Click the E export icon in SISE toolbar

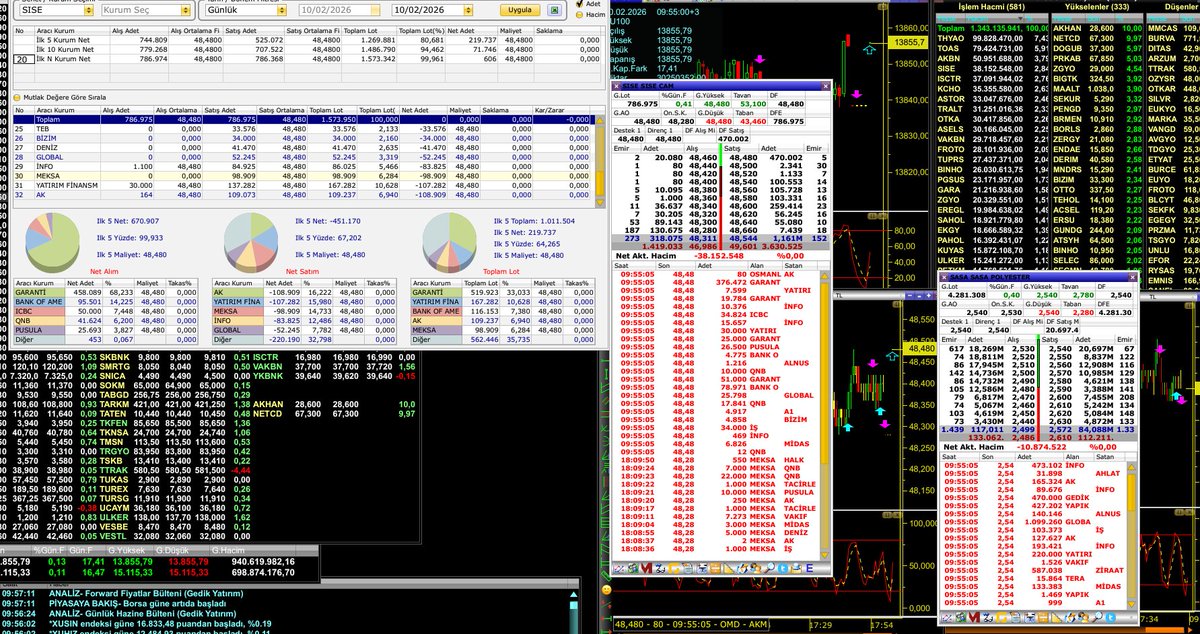click(810, 568)
